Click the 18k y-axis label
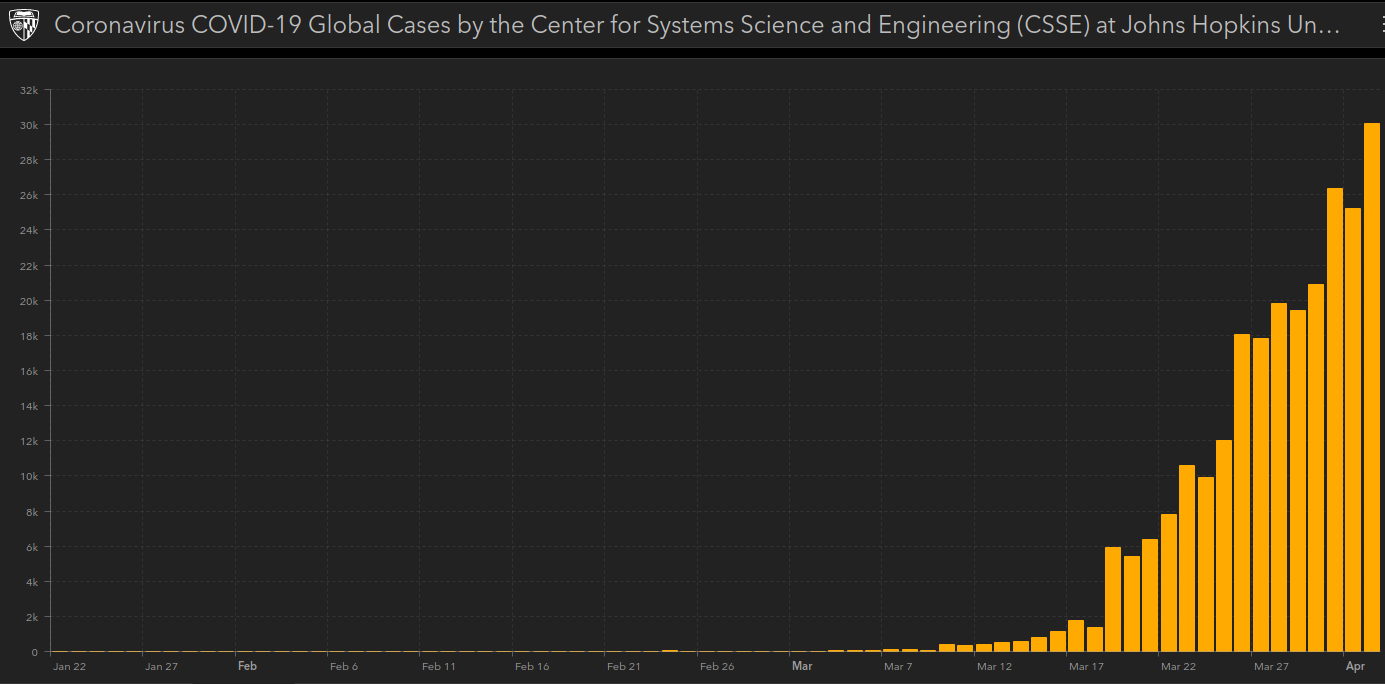Viewport: 1385px width, 684px height. pyautogui.click(x=29, y=336)
